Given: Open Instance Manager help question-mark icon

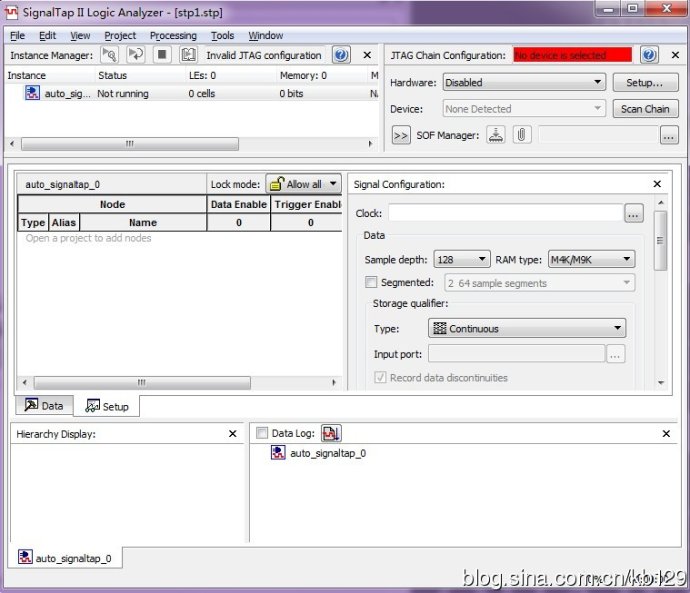Looking at the screenshot, I should click(x=341, y=55).
